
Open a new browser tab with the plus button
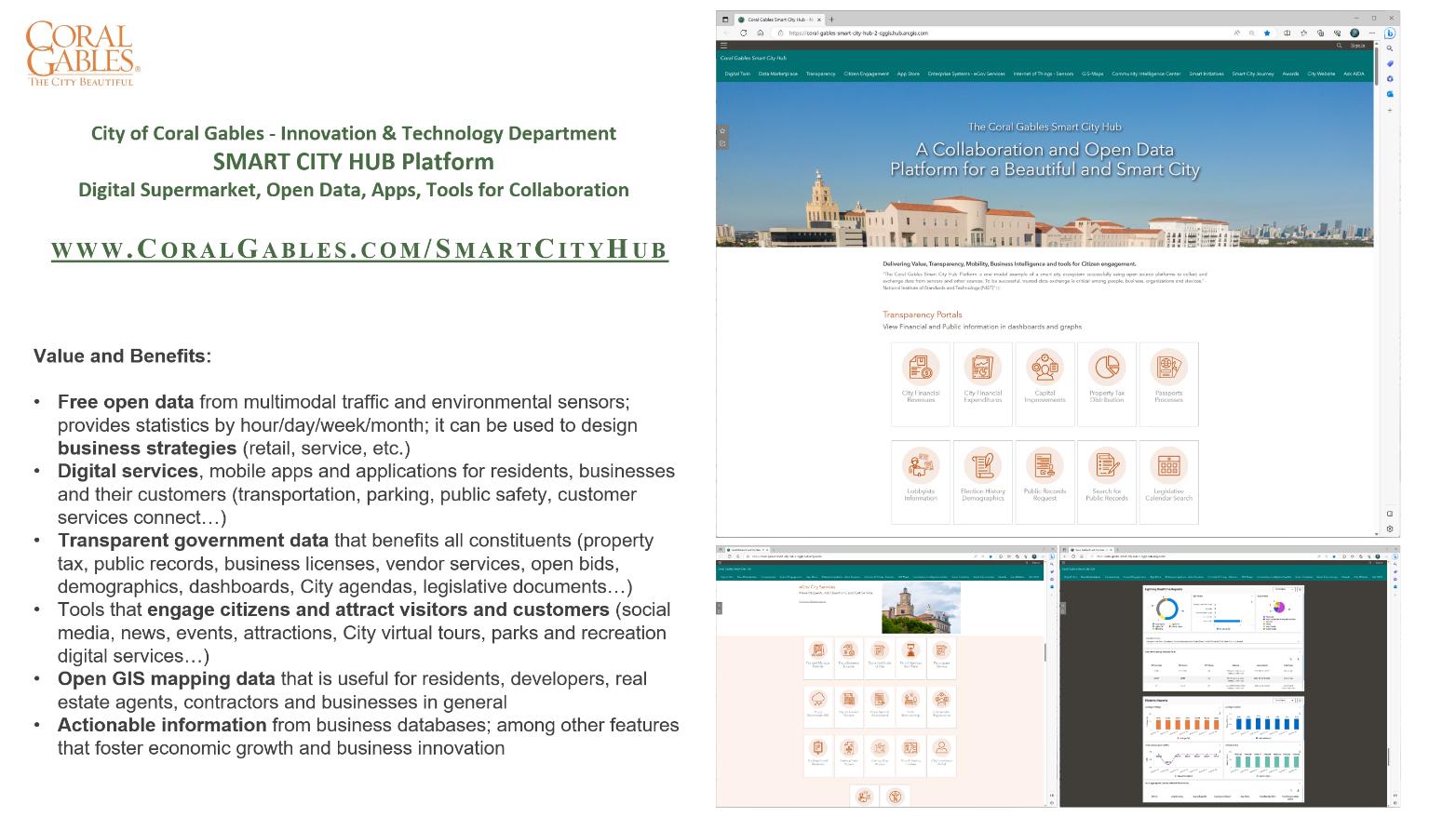[x=831, y=19]
